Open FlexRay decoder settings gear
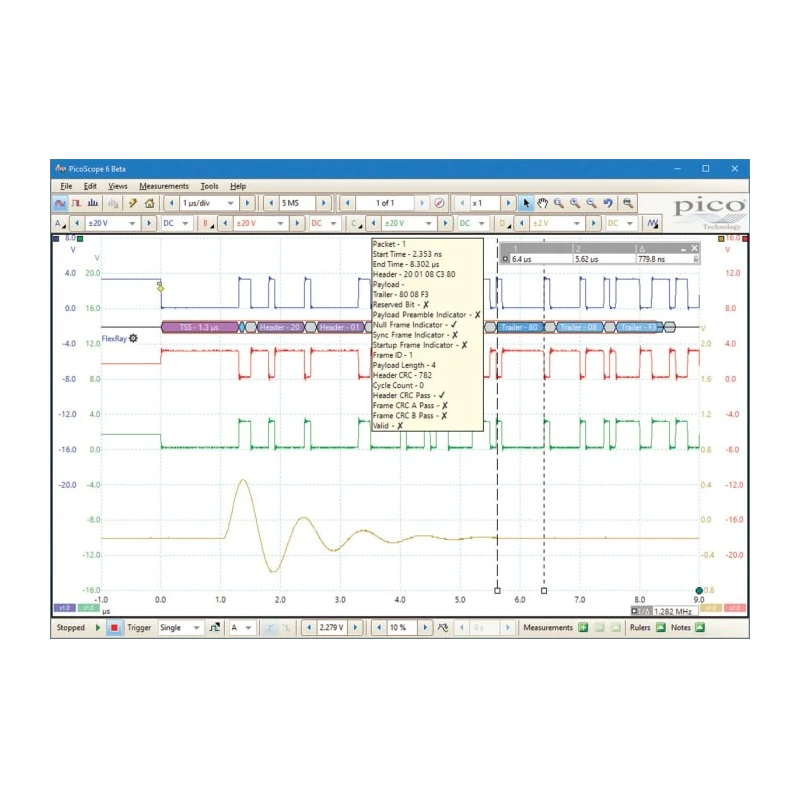 click(x=133, y=338)
